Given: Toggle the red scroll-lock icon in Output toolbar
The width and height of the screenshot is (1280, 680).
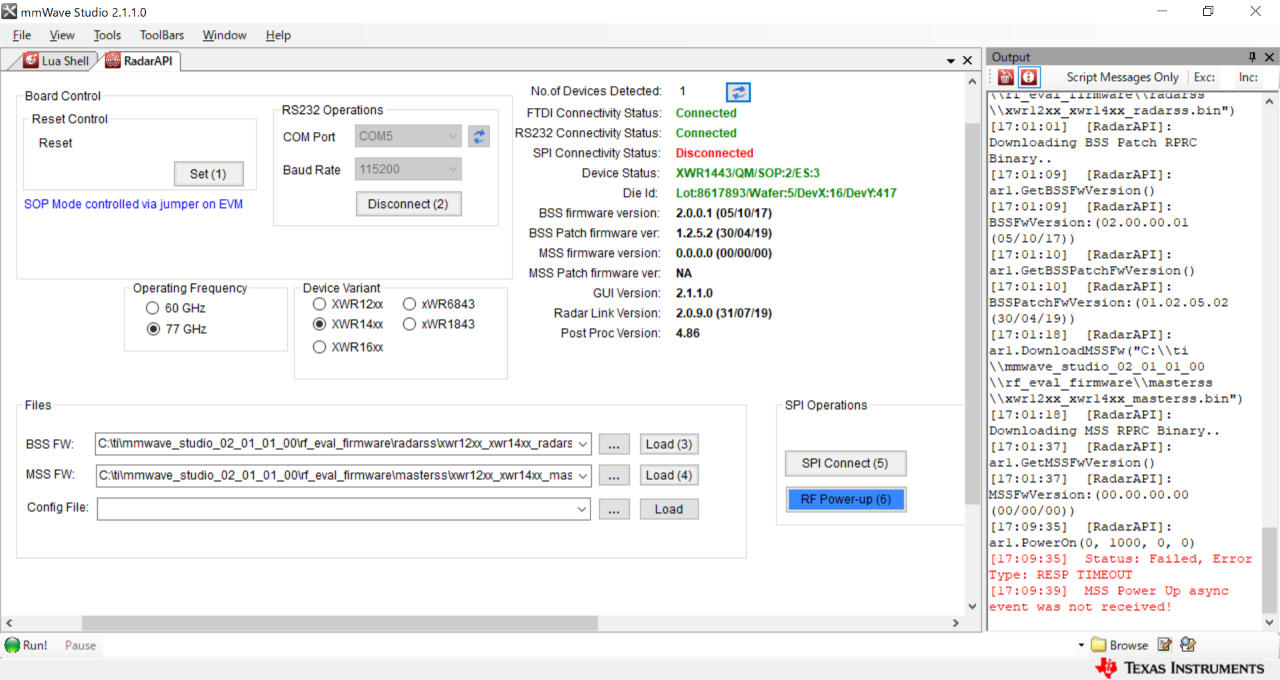Looking at the screenshot, I should (1029, 77).
